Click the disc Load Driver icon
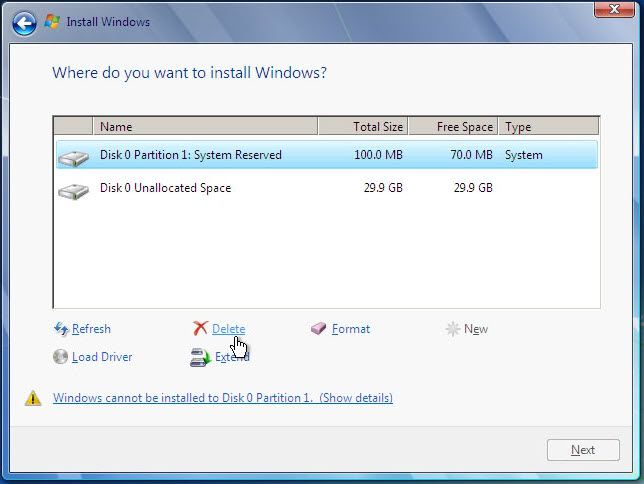This screenshot has height=484, width=644. [x=60, y=357]
